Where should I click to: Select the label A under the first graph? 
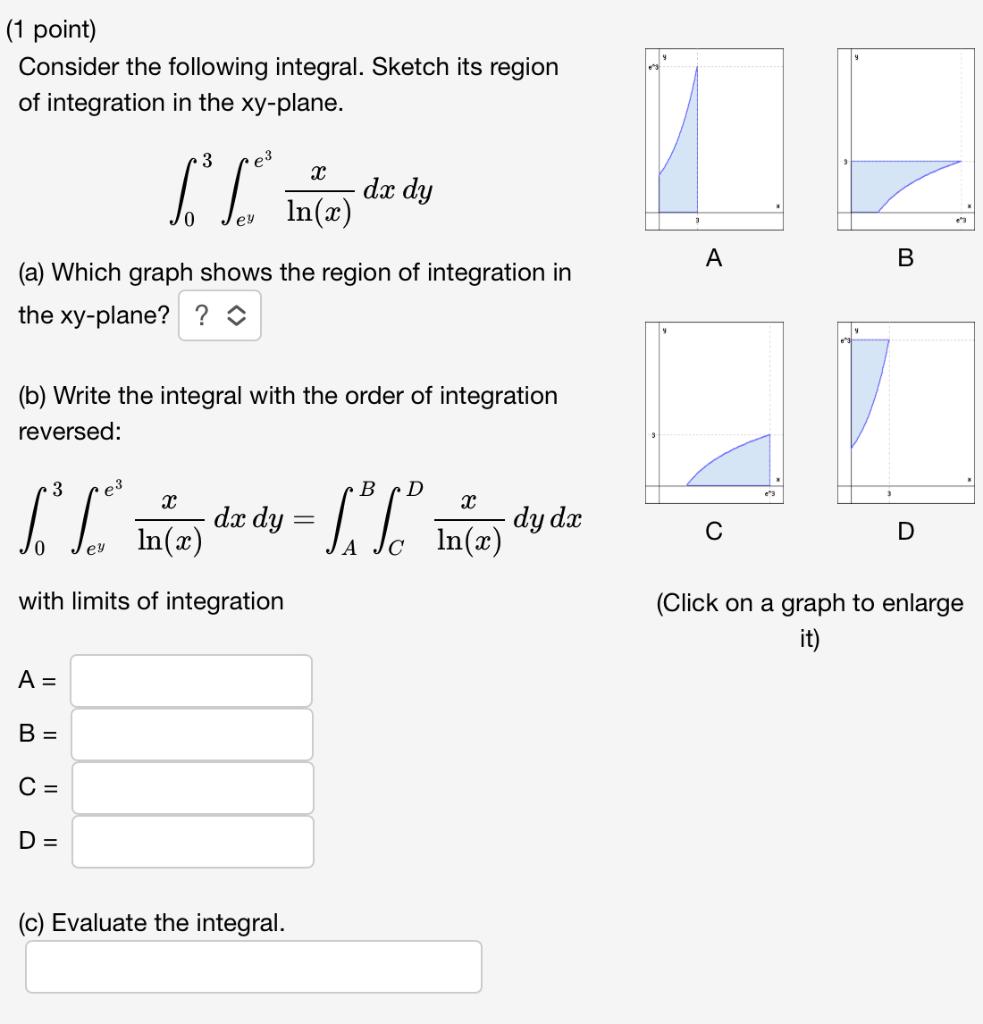tap(713, 256)
